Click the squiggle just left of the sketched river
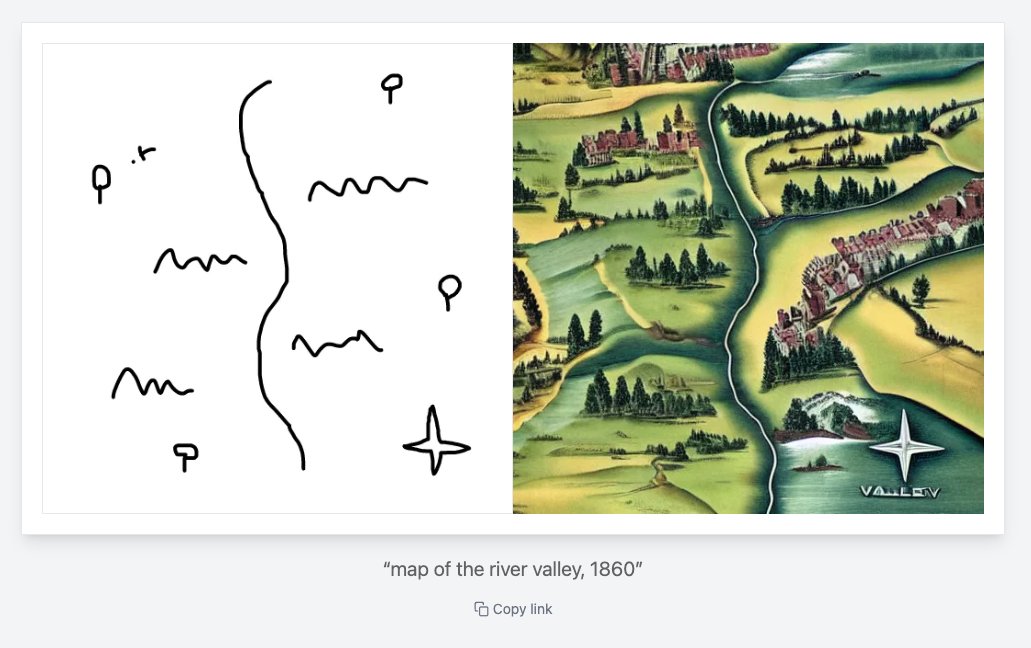Viewport: 1031px width, 648px height. 199,261
